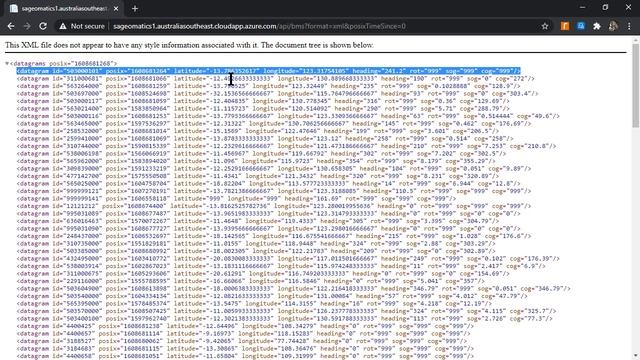Open the user profile avatar
640x360 pixels.
pos(613,26)
